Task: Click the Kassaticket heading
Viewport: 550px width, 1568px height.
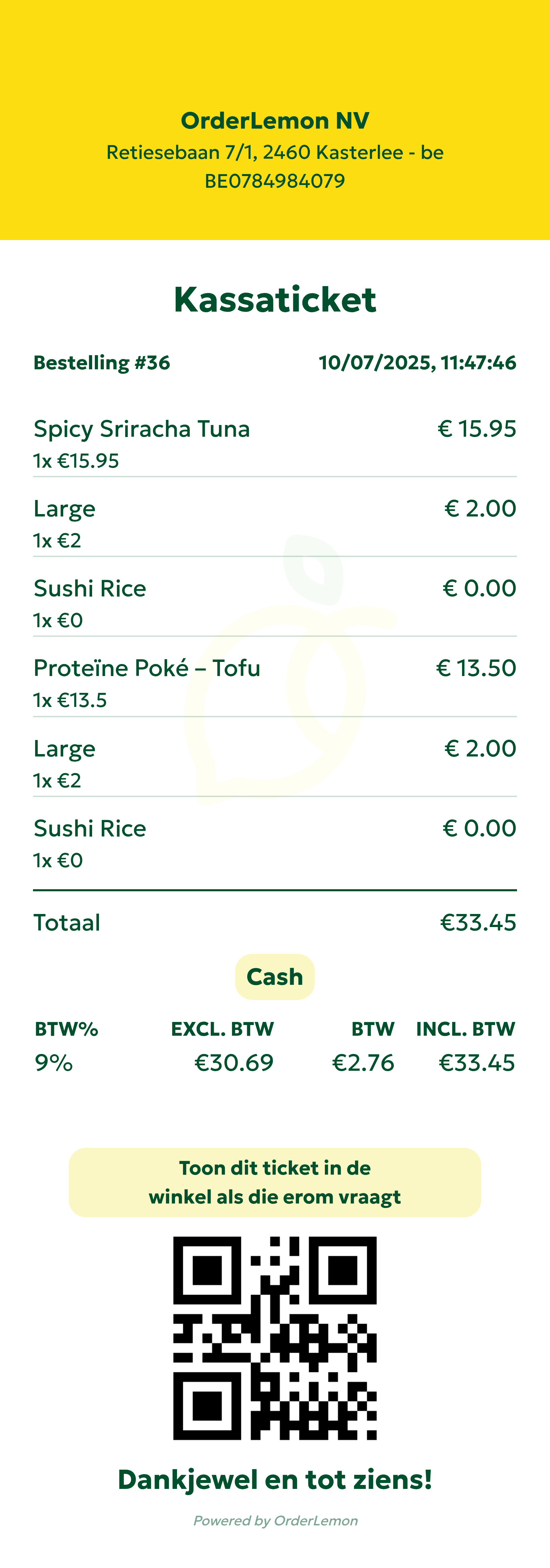Action: [275, 300]
